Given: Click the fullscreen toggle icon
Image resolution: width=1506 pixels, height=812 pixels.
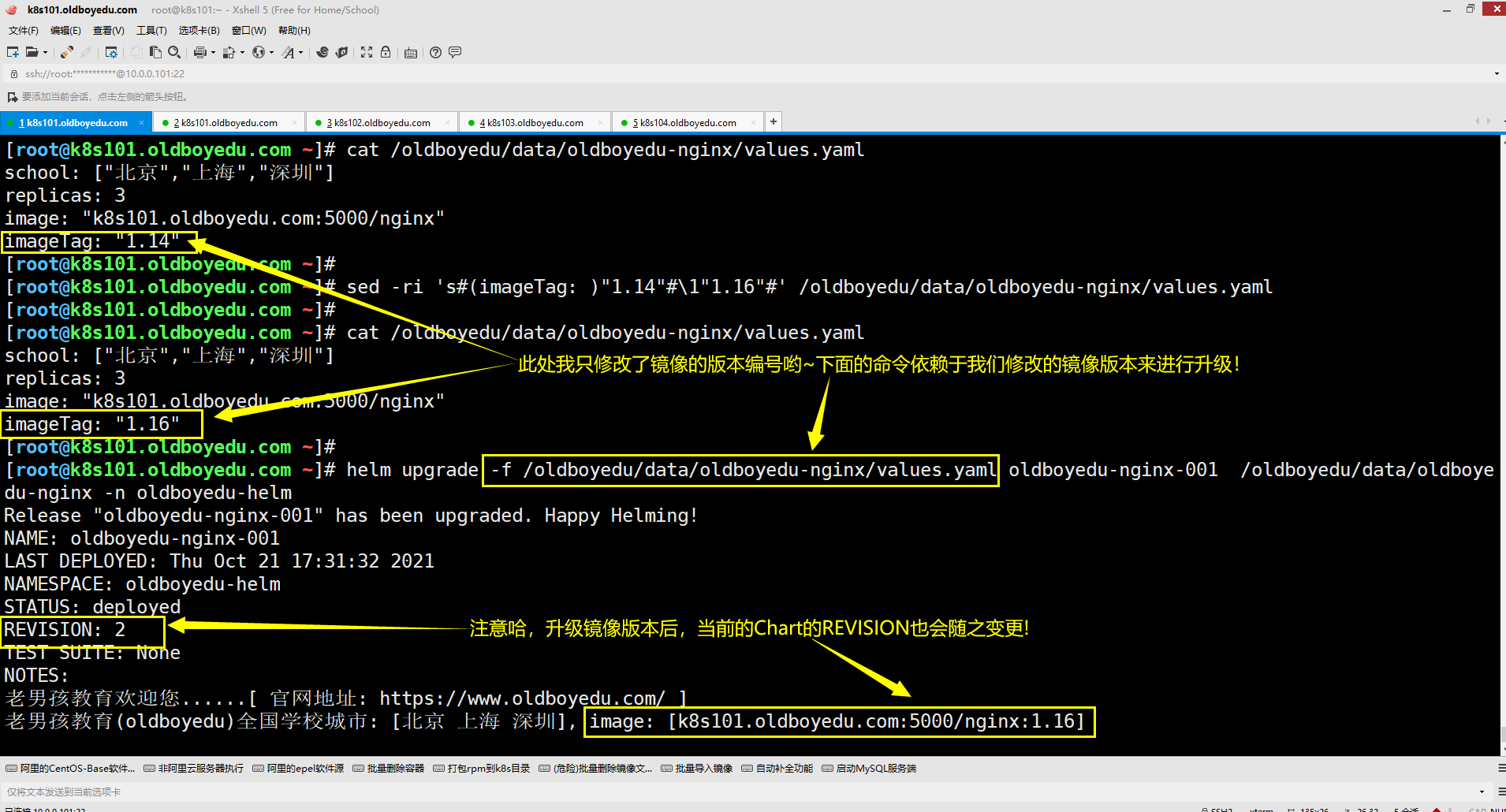Looking at the screenshot, I should [367, 52].
